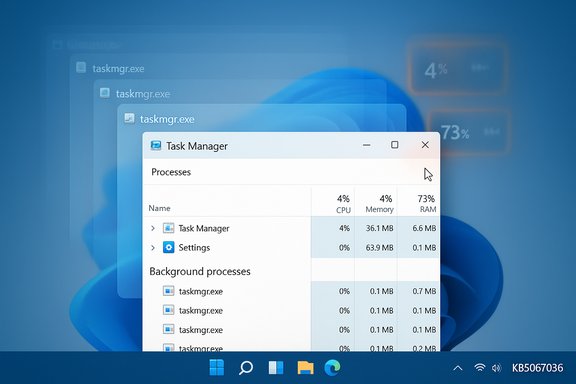Select the Settings process name
Viewport: 576px width, 384px height.
coord(194,248)
